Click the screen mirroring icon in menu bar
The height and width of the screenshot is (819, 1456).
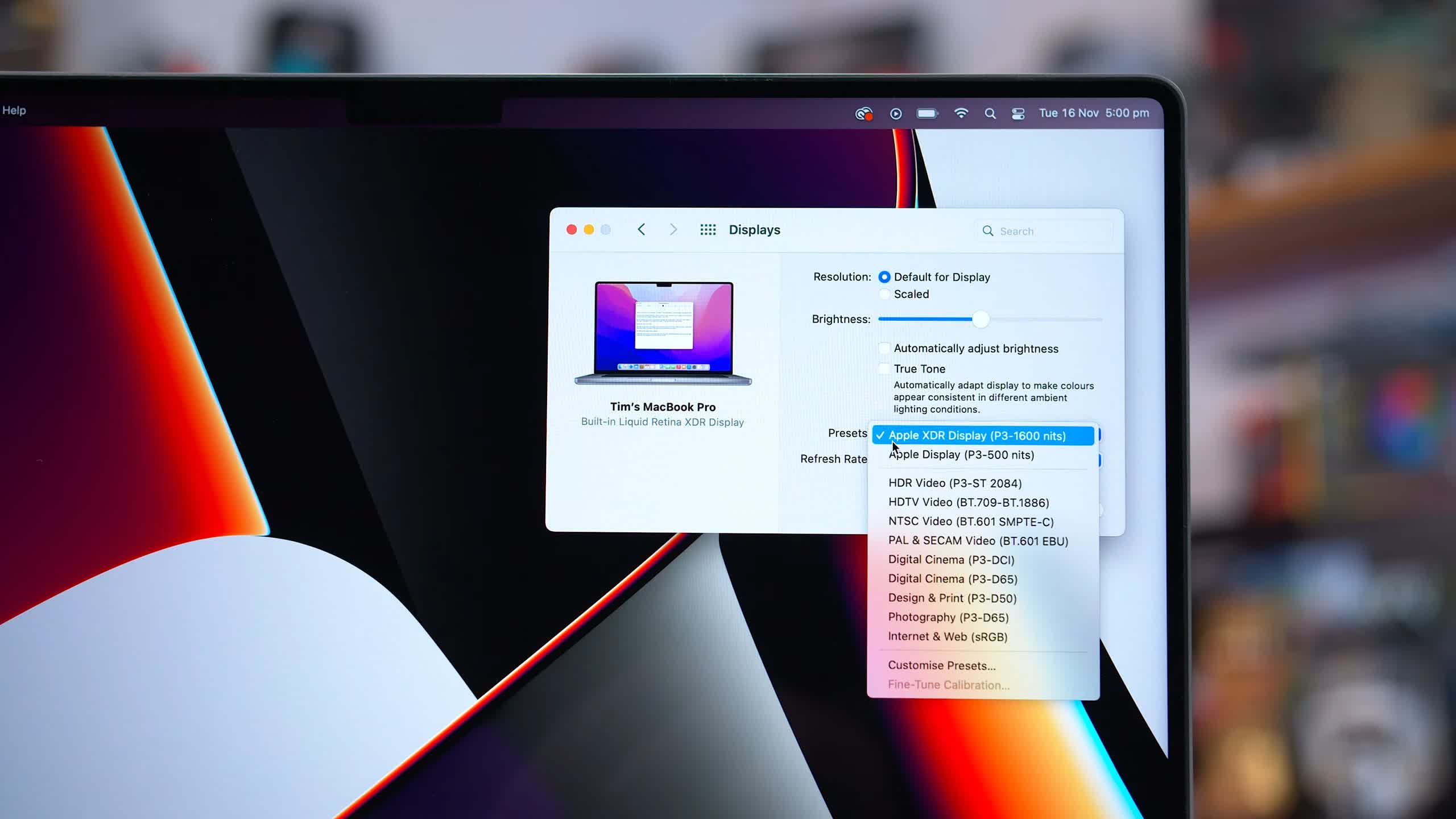pos(1019,113)
